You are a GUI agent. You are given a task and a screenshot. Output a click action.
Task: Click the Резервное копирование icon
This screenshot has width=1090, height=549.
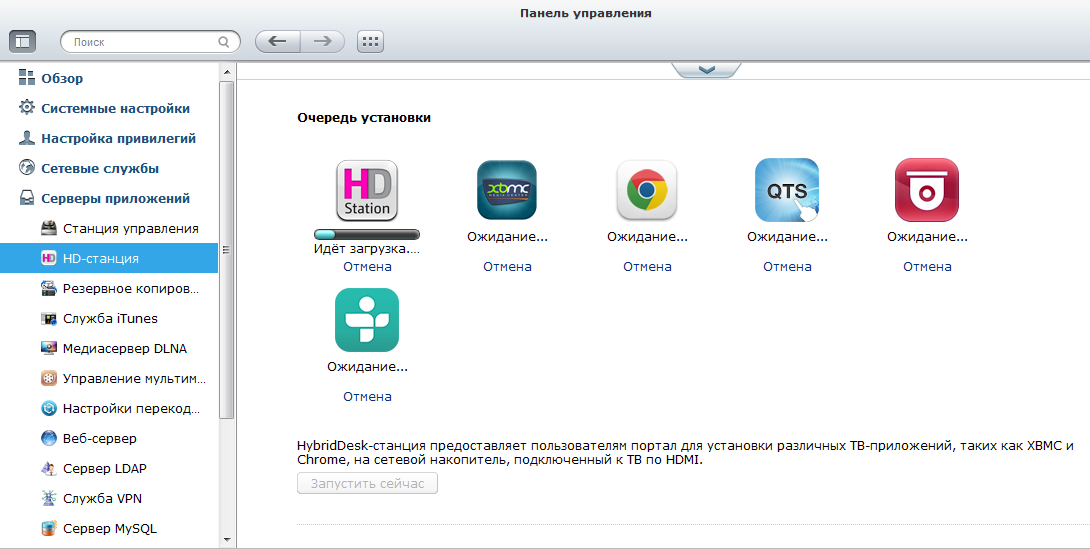coord(49,288)
